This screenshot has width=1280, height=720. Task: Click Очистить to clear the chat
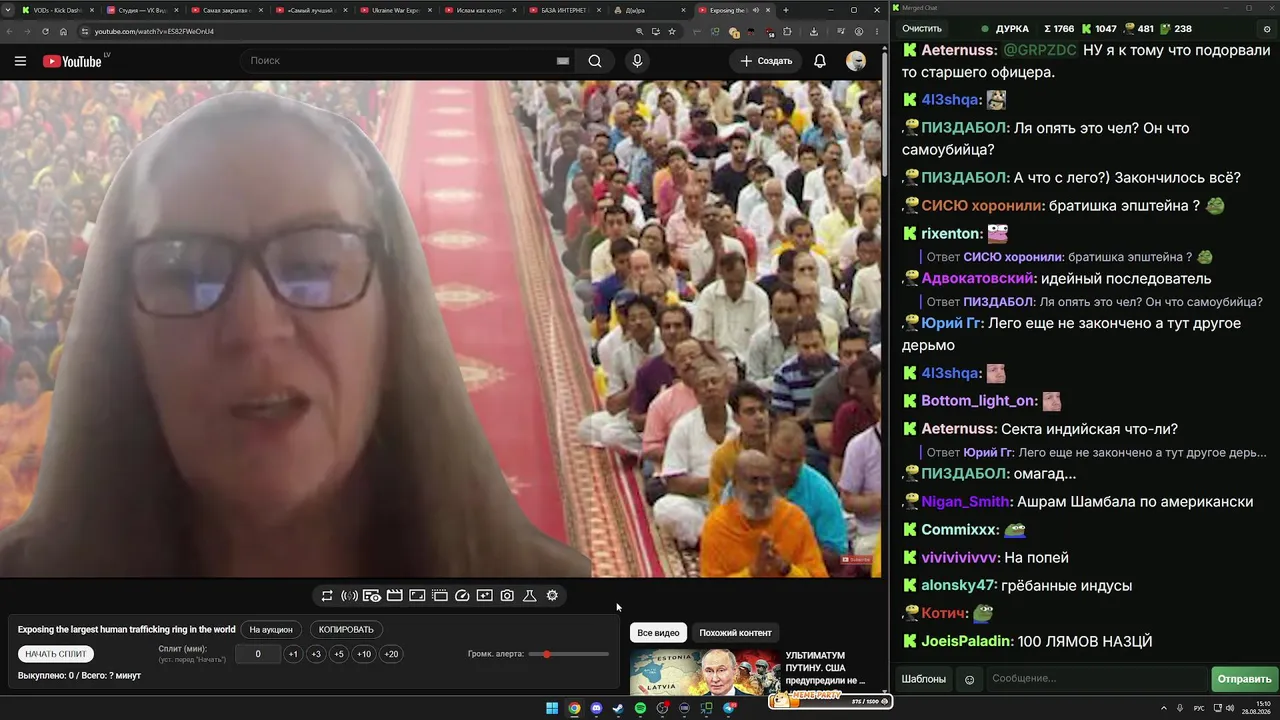point(922,29)
